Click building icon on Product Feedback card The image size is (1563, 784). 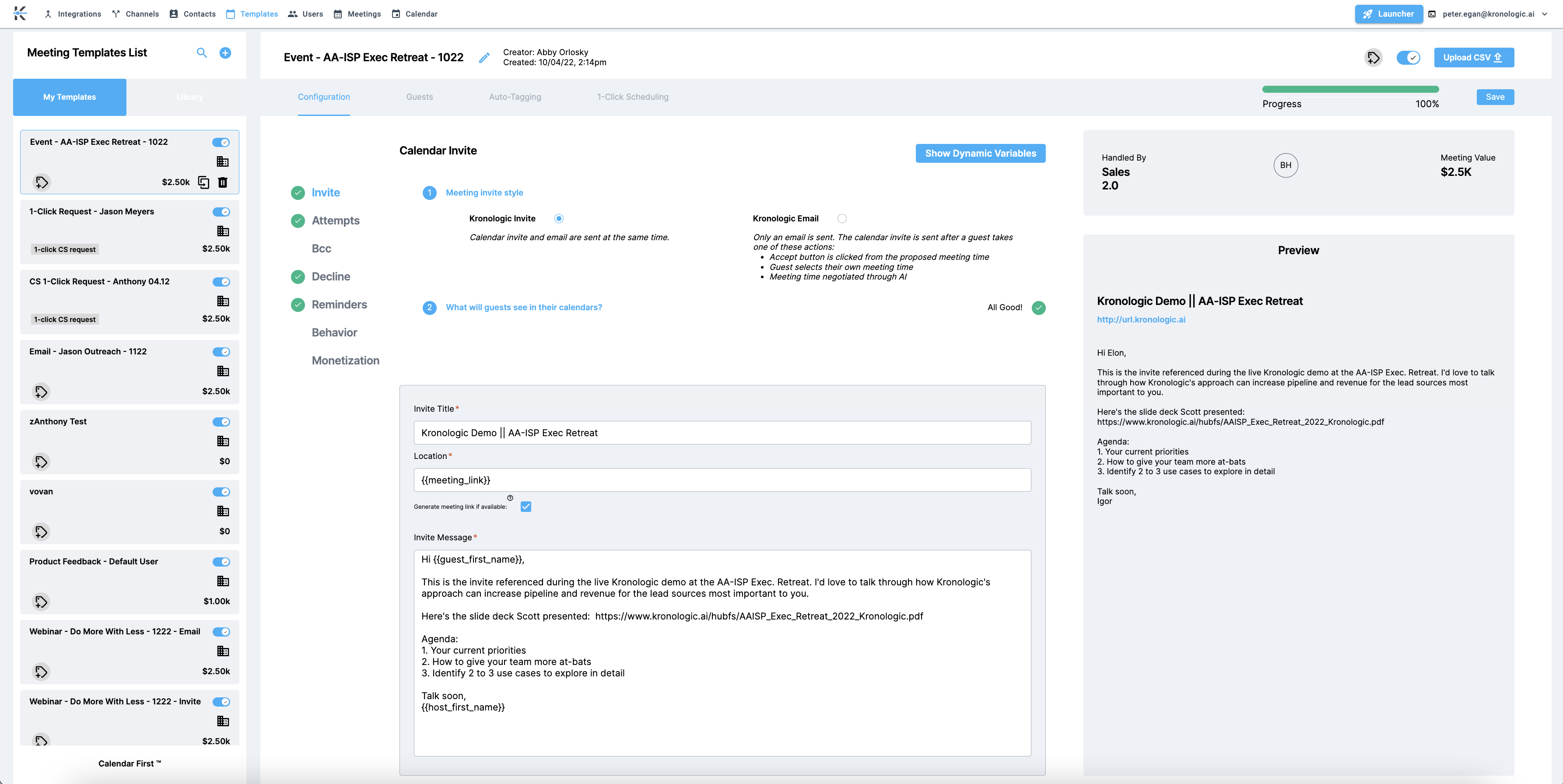coord(223,581)
